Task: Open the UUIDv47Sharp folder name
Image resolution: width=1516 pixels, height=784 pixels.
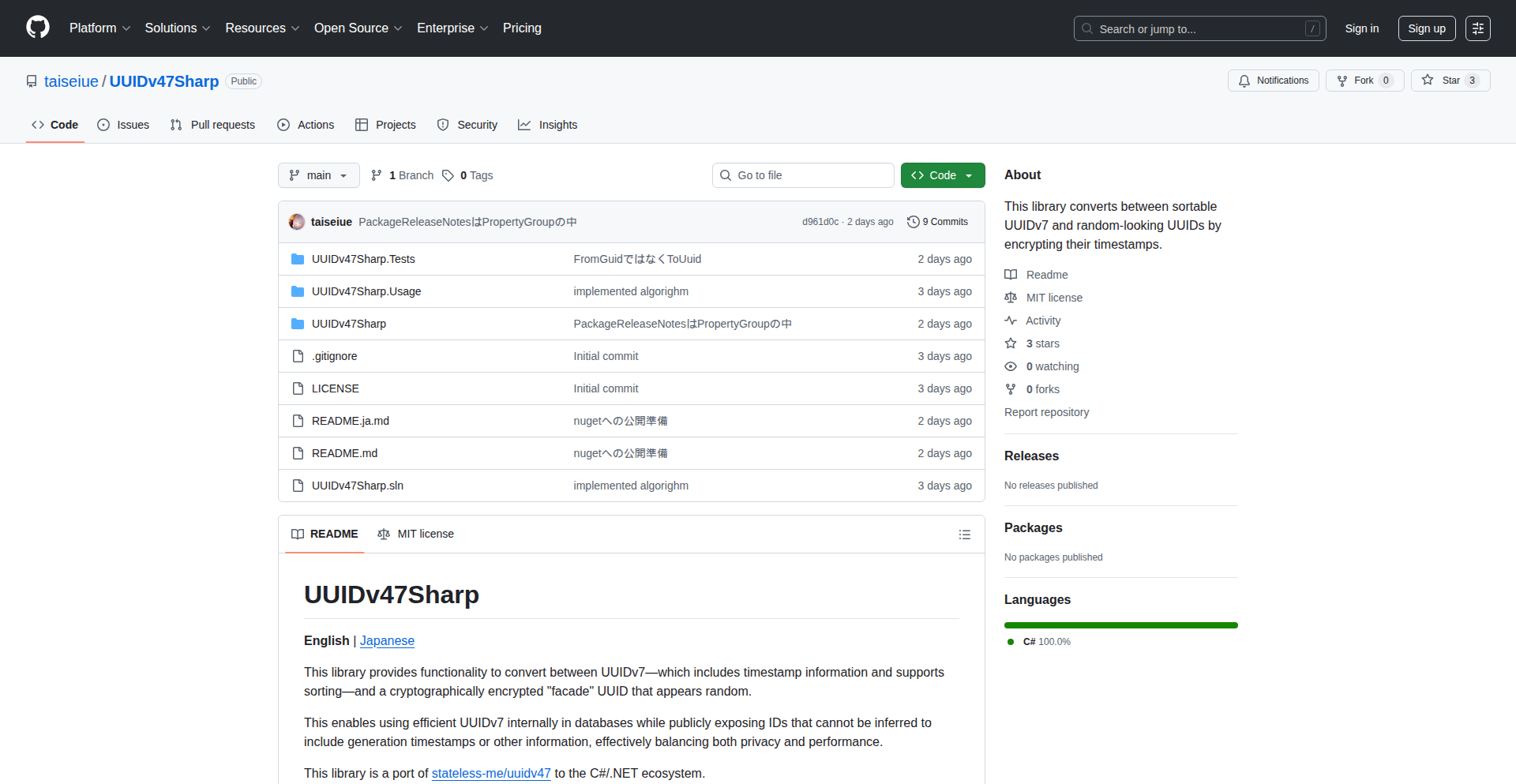Action: coord(349,324)
